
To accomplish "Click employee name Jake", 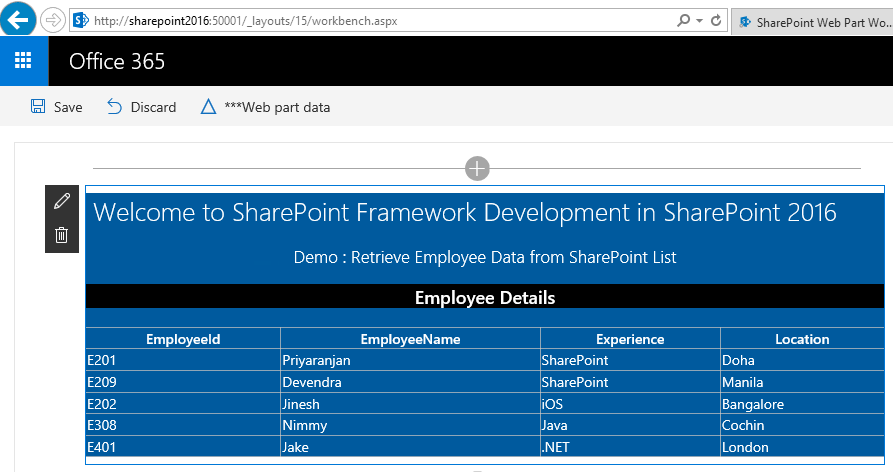I will [x=296, y=447].
